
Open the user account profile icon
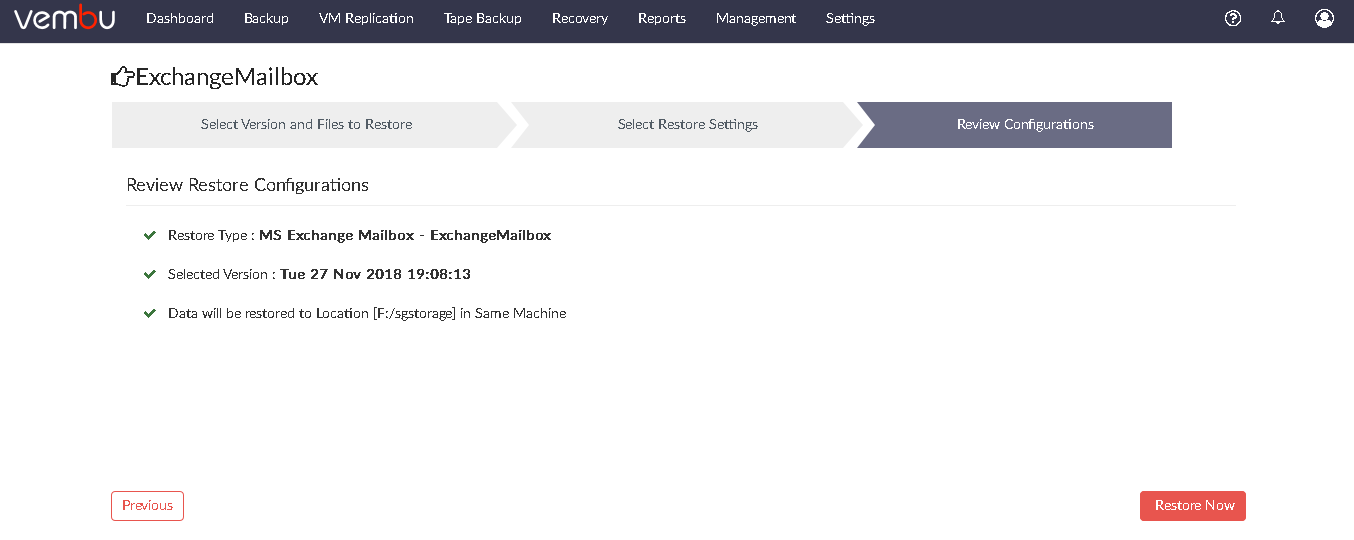point(1324,18)
